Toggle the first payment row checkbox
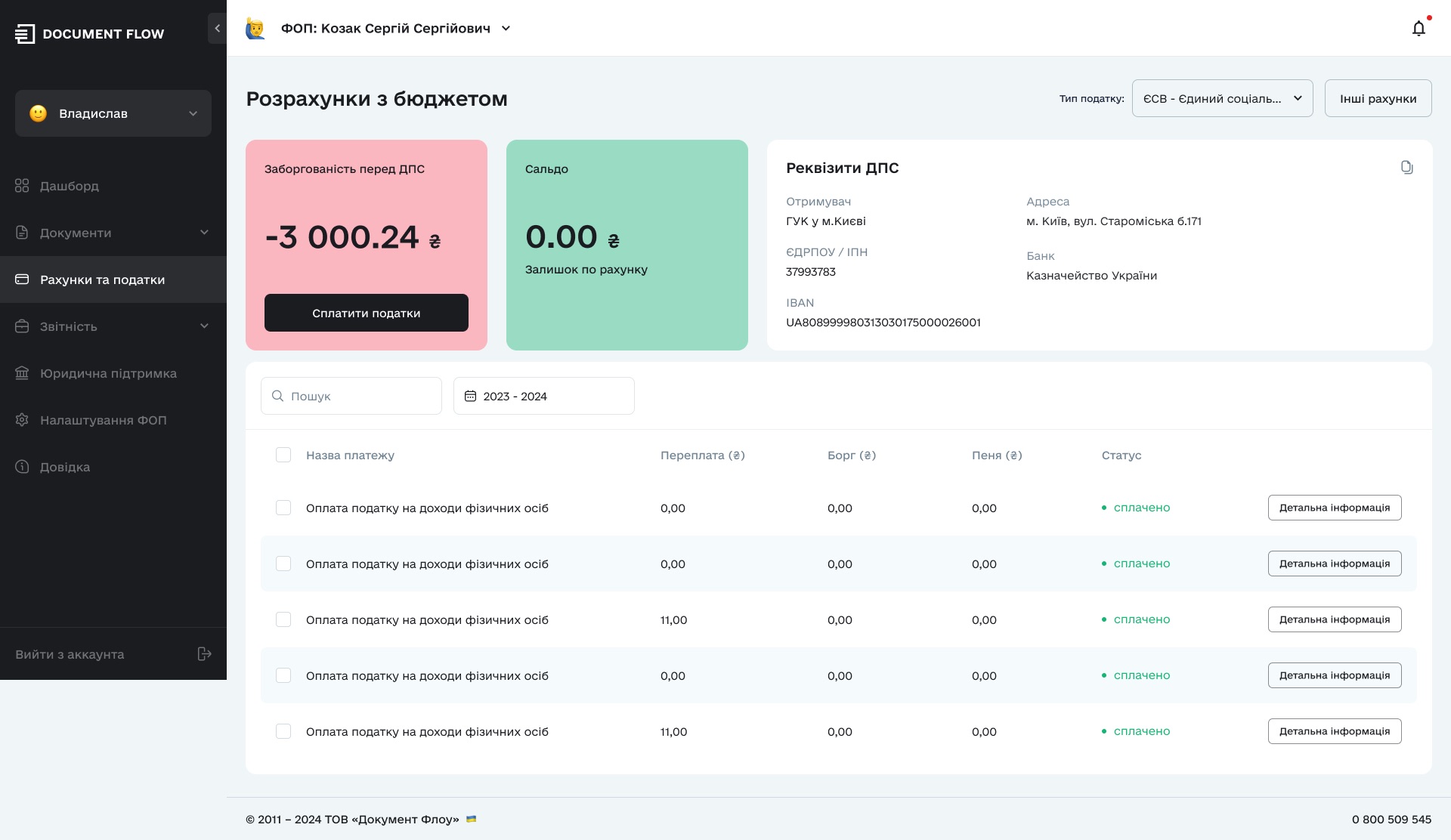 click(283, 508)
